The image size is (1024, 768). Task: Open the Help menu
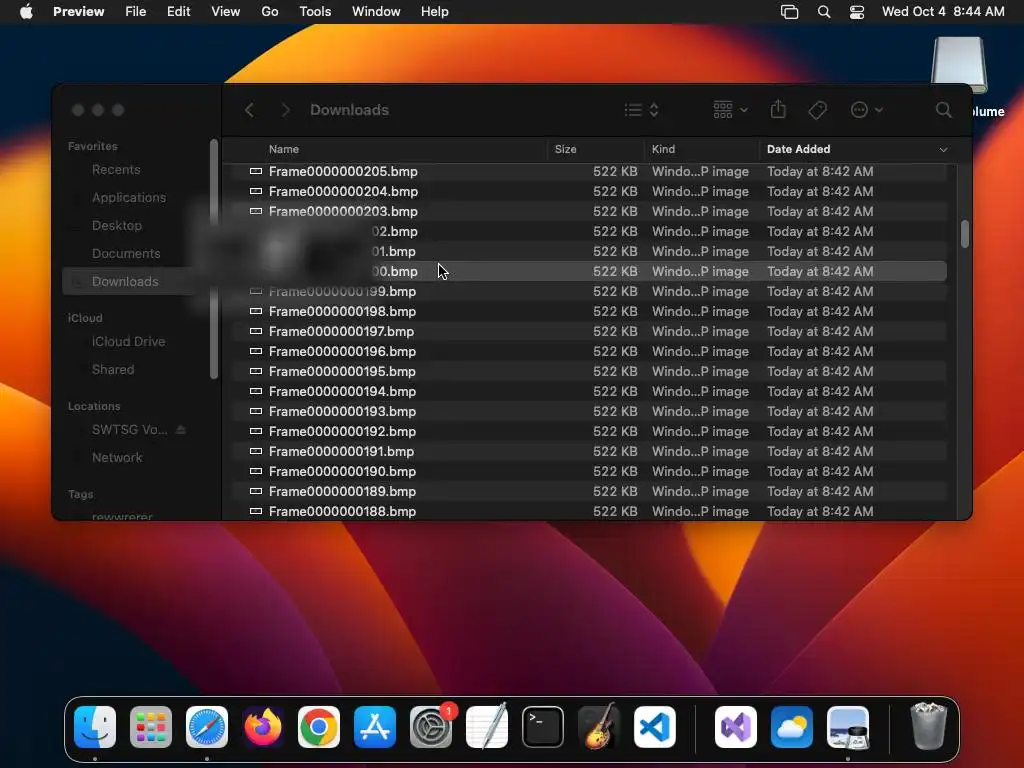434,12
